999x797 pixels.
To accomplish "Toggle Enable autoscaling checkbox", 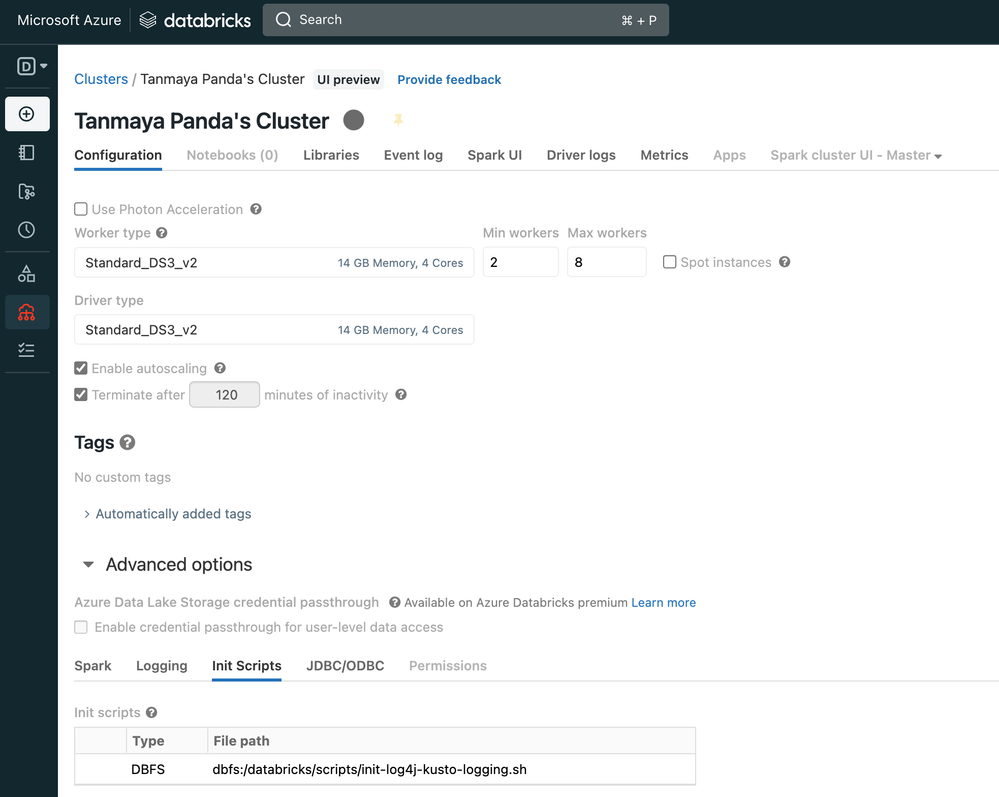I will 81,368.
